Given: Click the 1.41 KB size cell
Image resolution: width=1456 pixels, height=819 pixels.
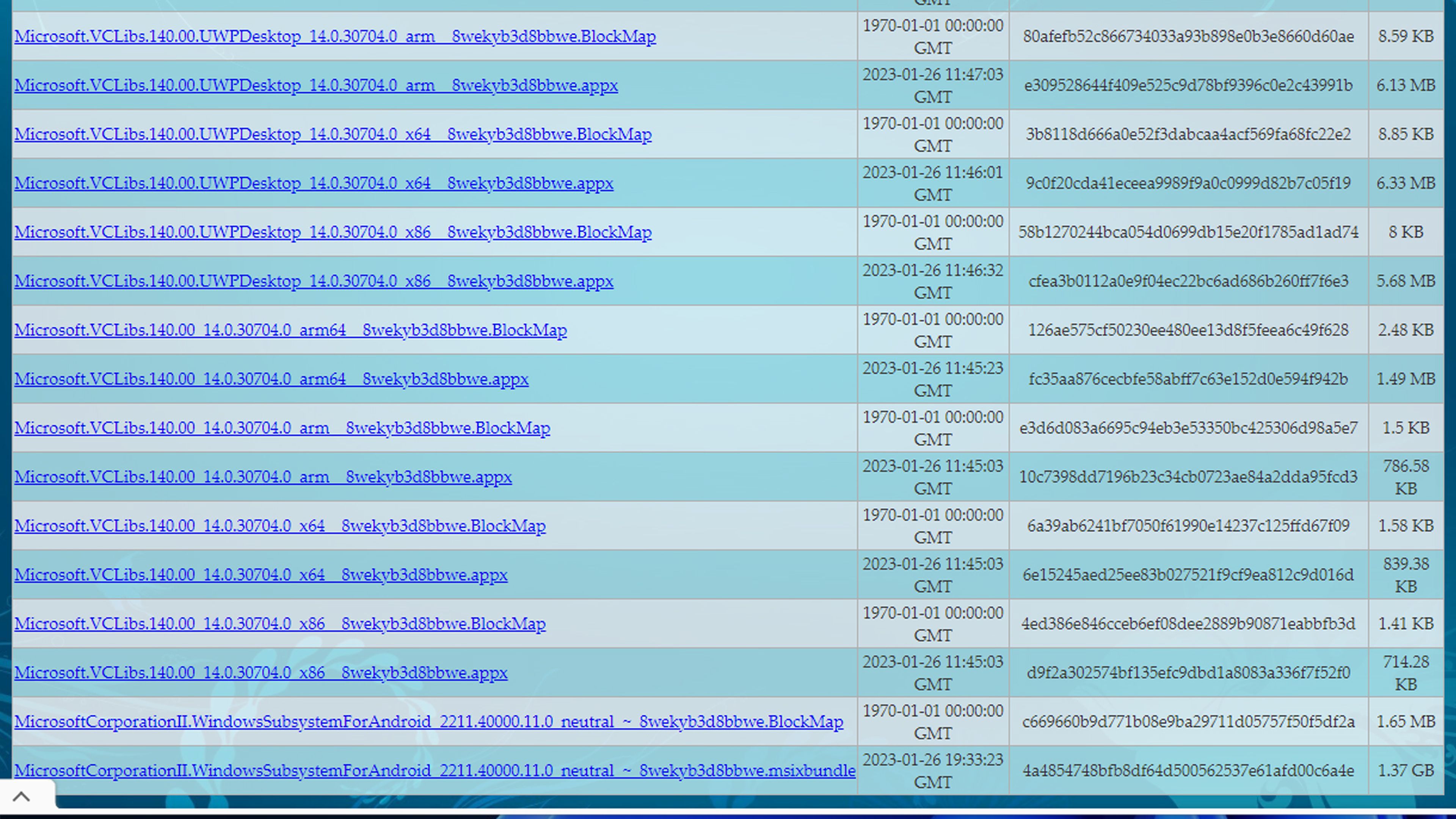Looking at the screenshot, I should click(1406, 624).
